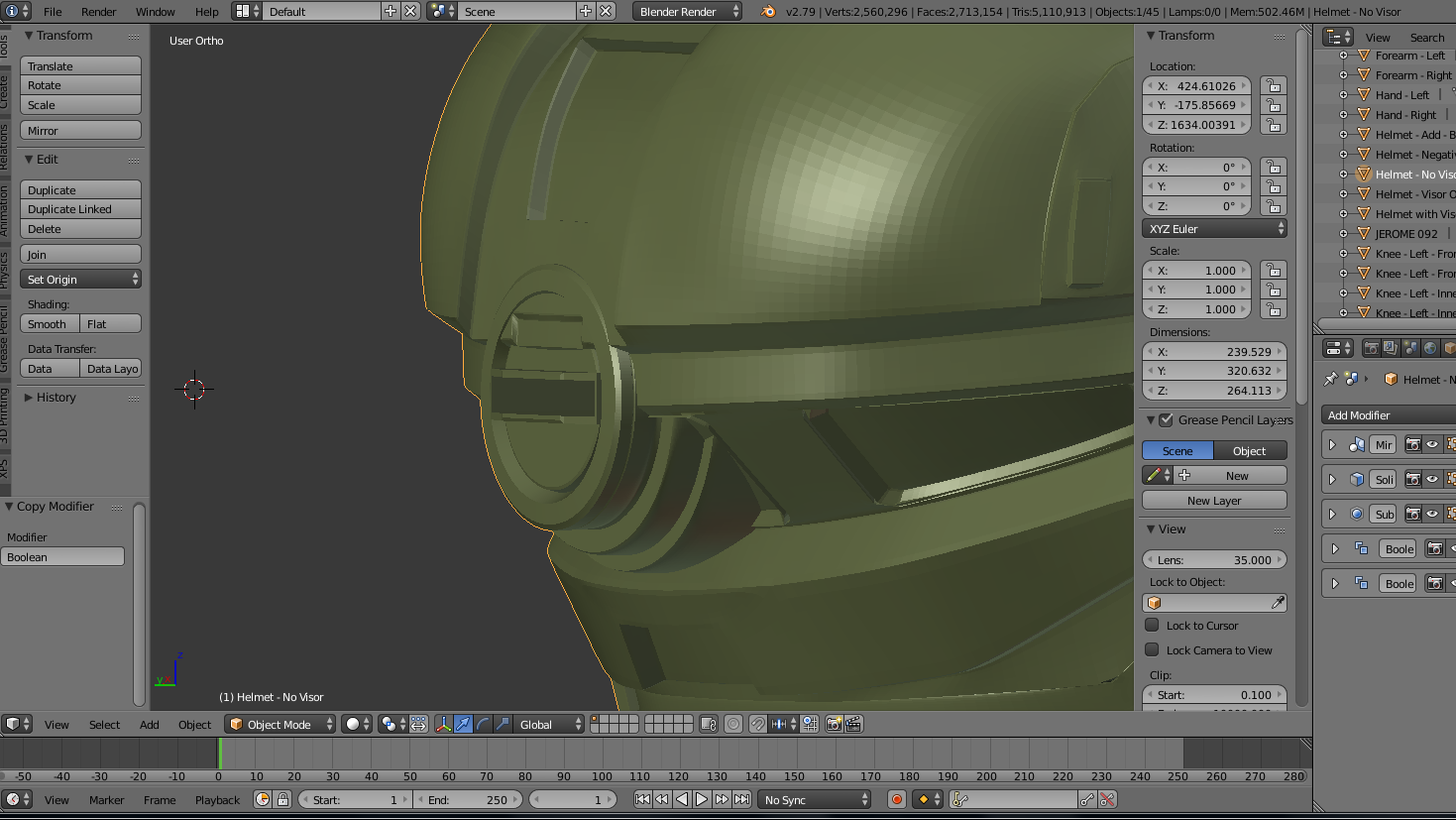Image resolution: width=1456 pixels, height=820 pixels.
Task: Open the Render properties camera tab
Action: click(x=1371, y=348)
